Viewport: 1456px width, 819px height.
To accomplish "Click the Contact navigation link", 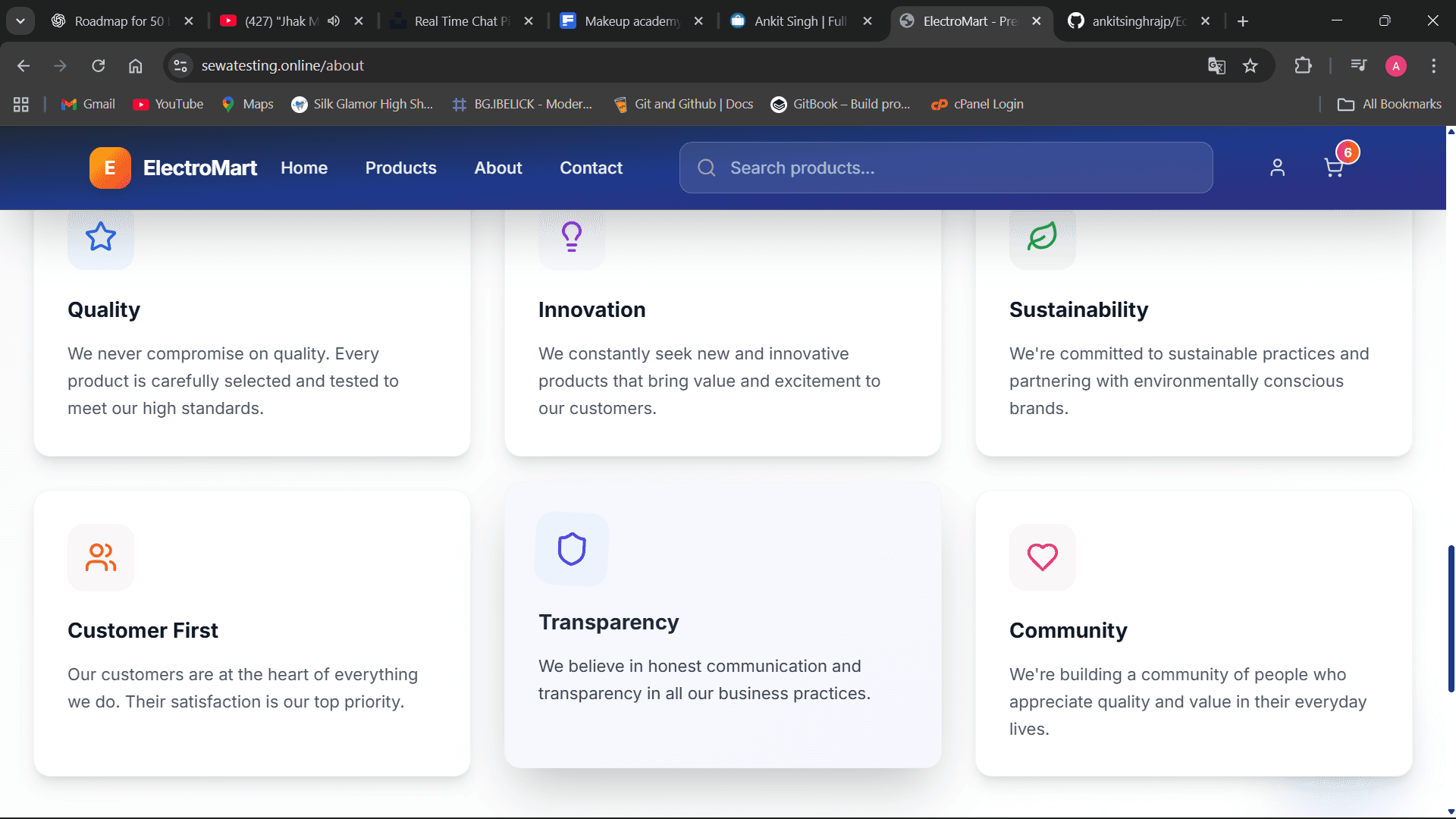I will pyautogui.click(x=591, y=168).
